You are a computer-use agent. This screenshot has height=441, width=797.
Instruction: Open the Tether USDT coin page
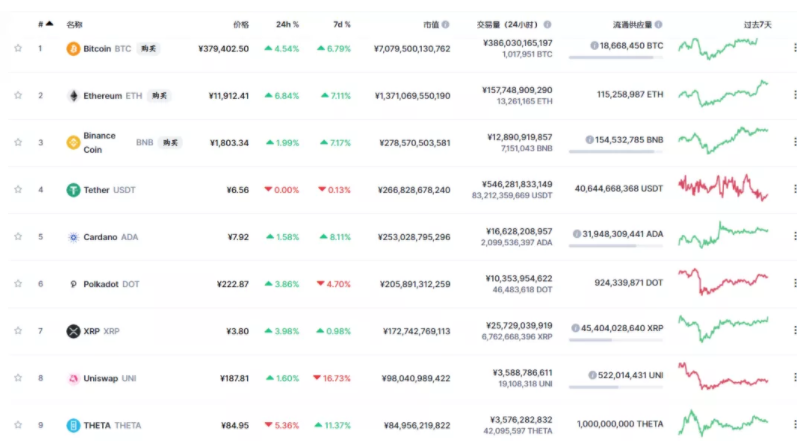(x=109, y=190)
